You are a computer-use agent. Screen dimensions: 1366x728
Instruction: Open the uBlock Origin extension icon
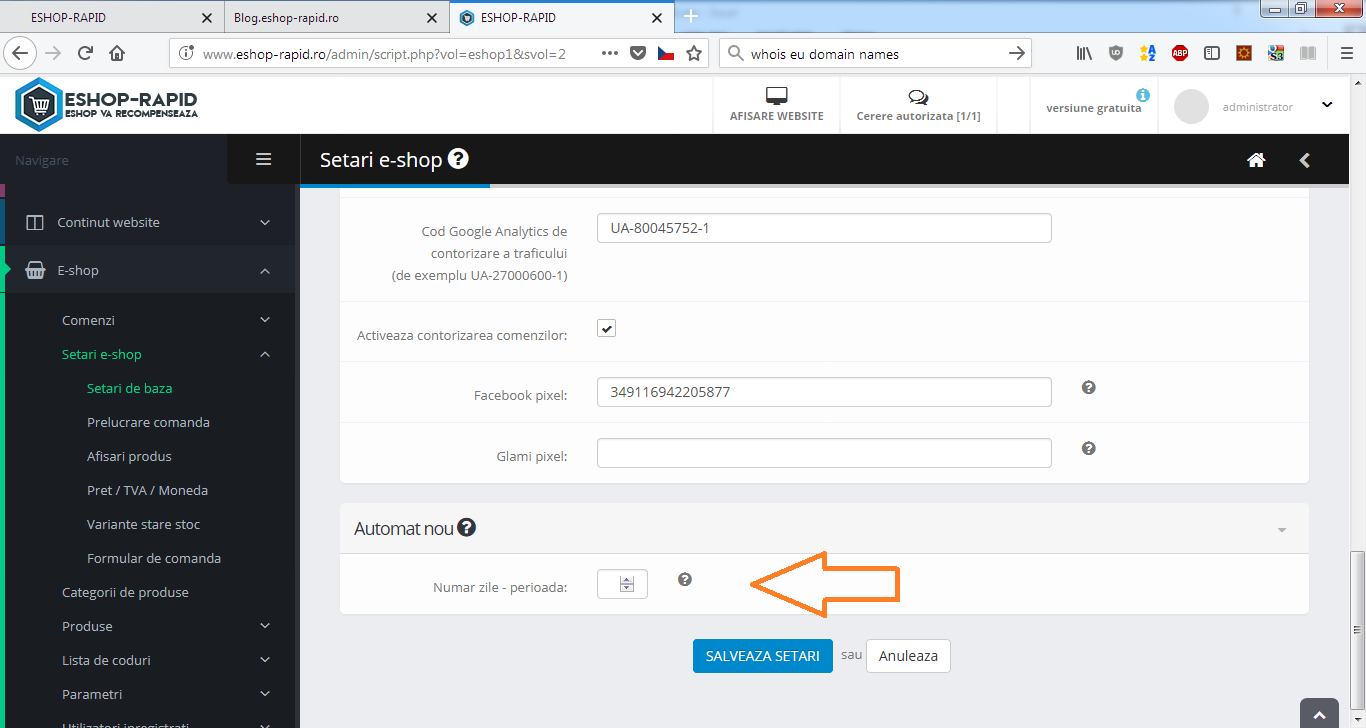tap(1116, 54)
